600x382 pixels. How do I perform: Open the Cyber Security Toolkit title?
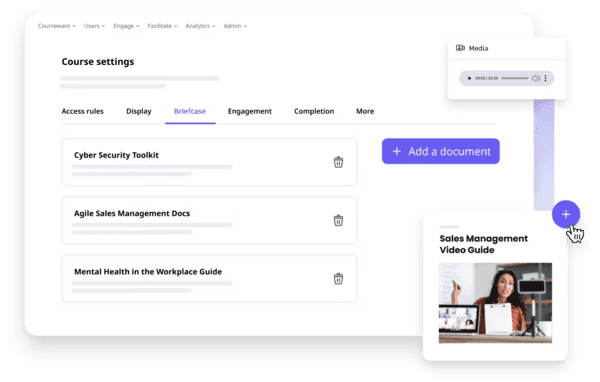point(116,155)
